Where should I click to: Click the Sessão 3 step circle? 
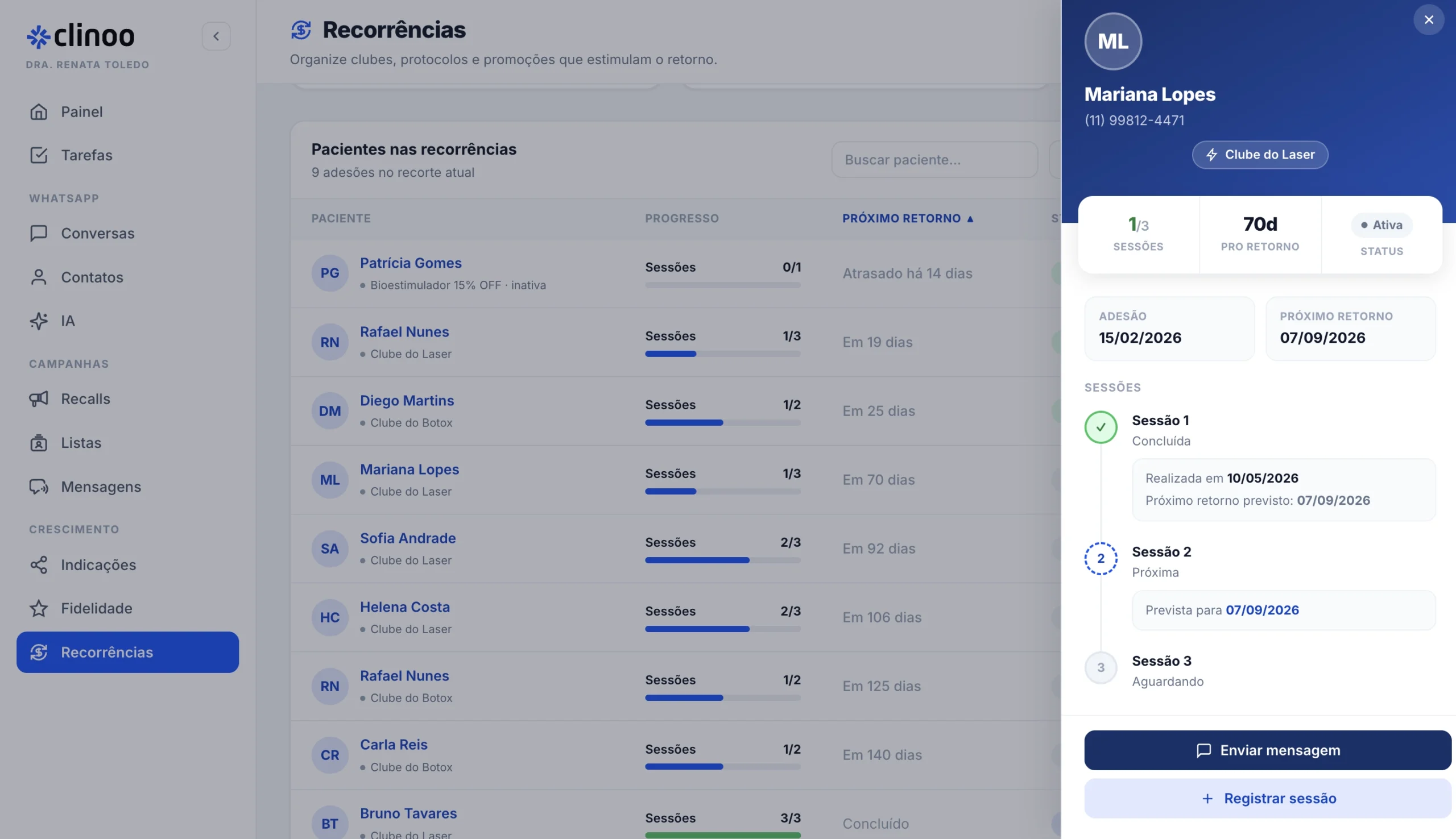1101,668
